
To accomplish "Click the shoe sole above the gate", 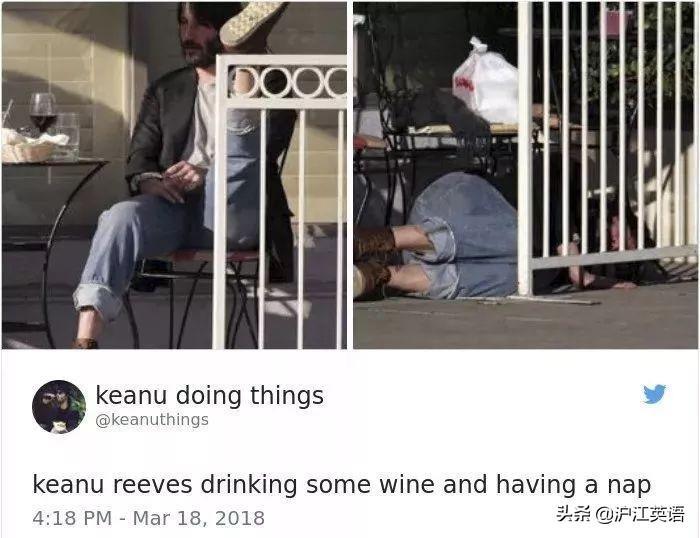I will pyautogui.click(x=251, y=23).
